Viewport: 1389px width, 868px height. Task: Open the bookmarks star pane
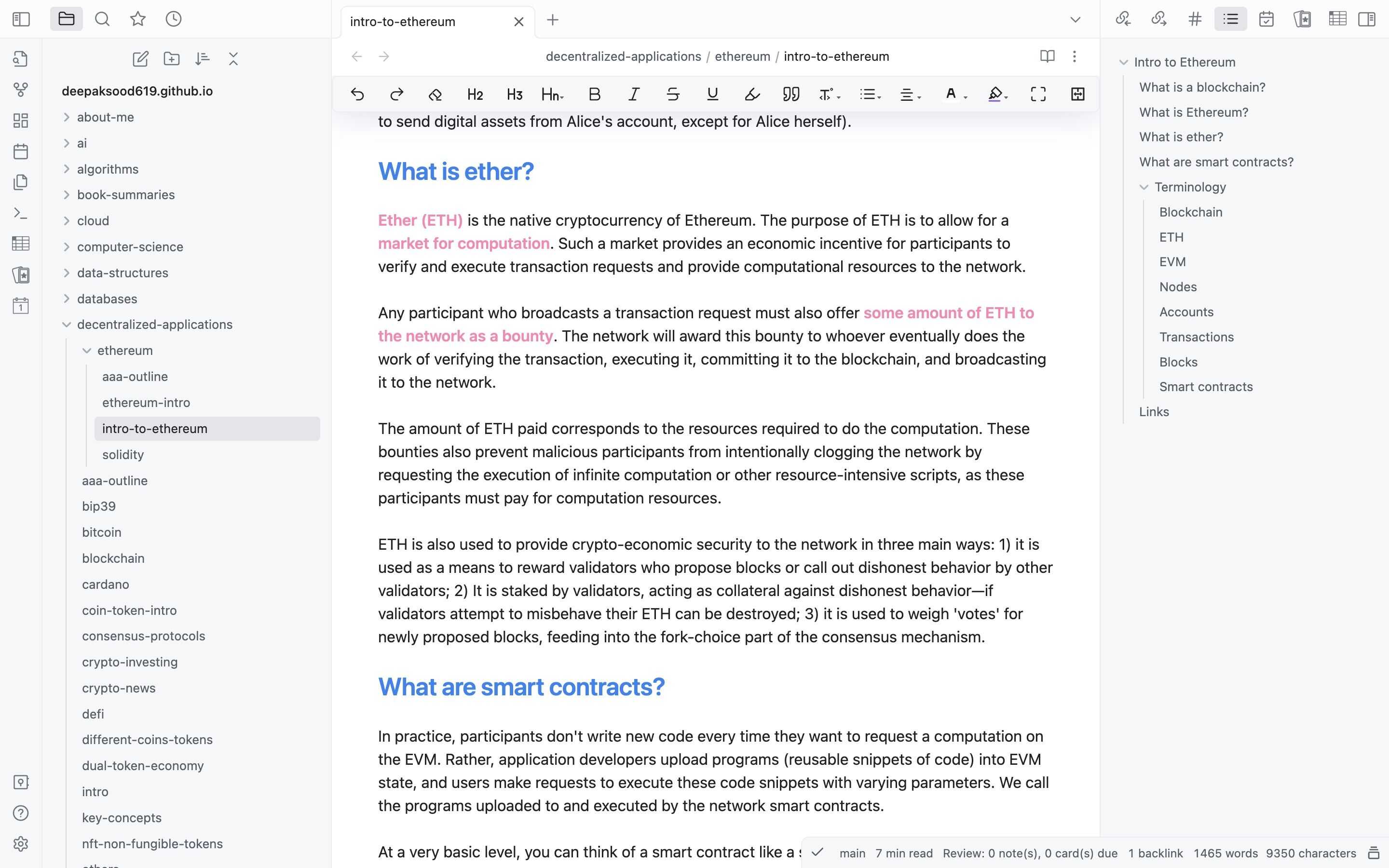coord(138,19)
